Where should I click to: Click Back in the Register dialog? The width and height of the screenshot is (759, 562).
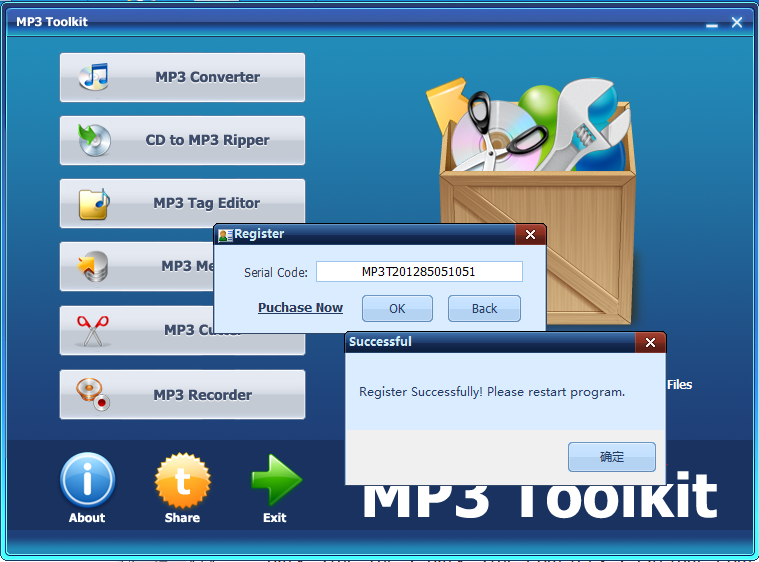(x=485, y=308)
